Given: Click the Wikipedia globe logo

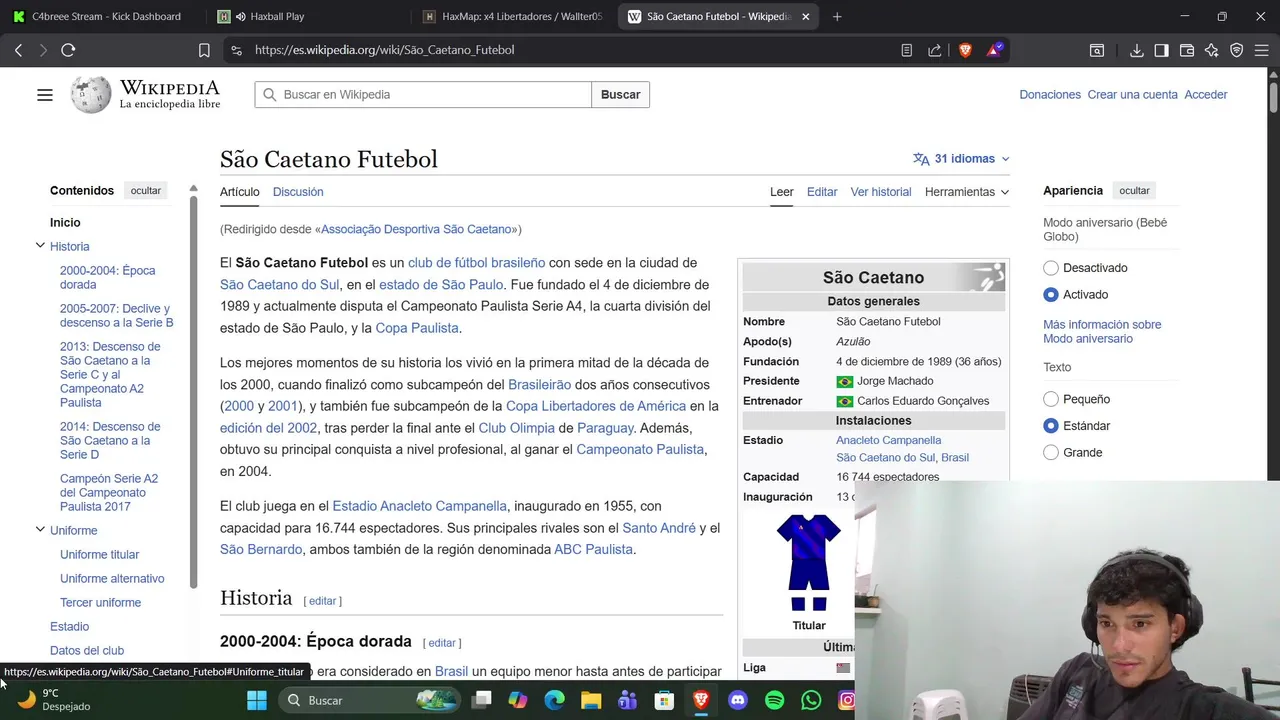Looking at the screenshot, I should (91, 94).
